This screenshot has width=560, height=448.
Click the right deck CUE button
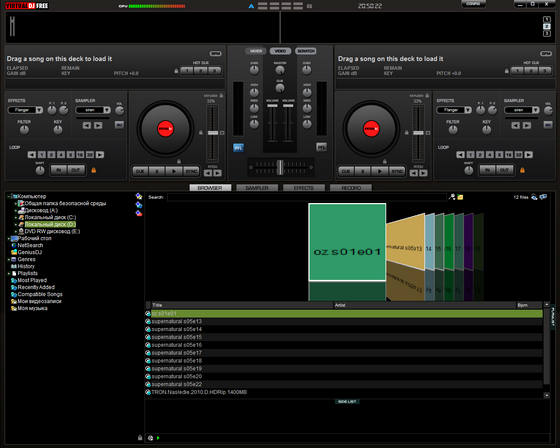(346, 171)
